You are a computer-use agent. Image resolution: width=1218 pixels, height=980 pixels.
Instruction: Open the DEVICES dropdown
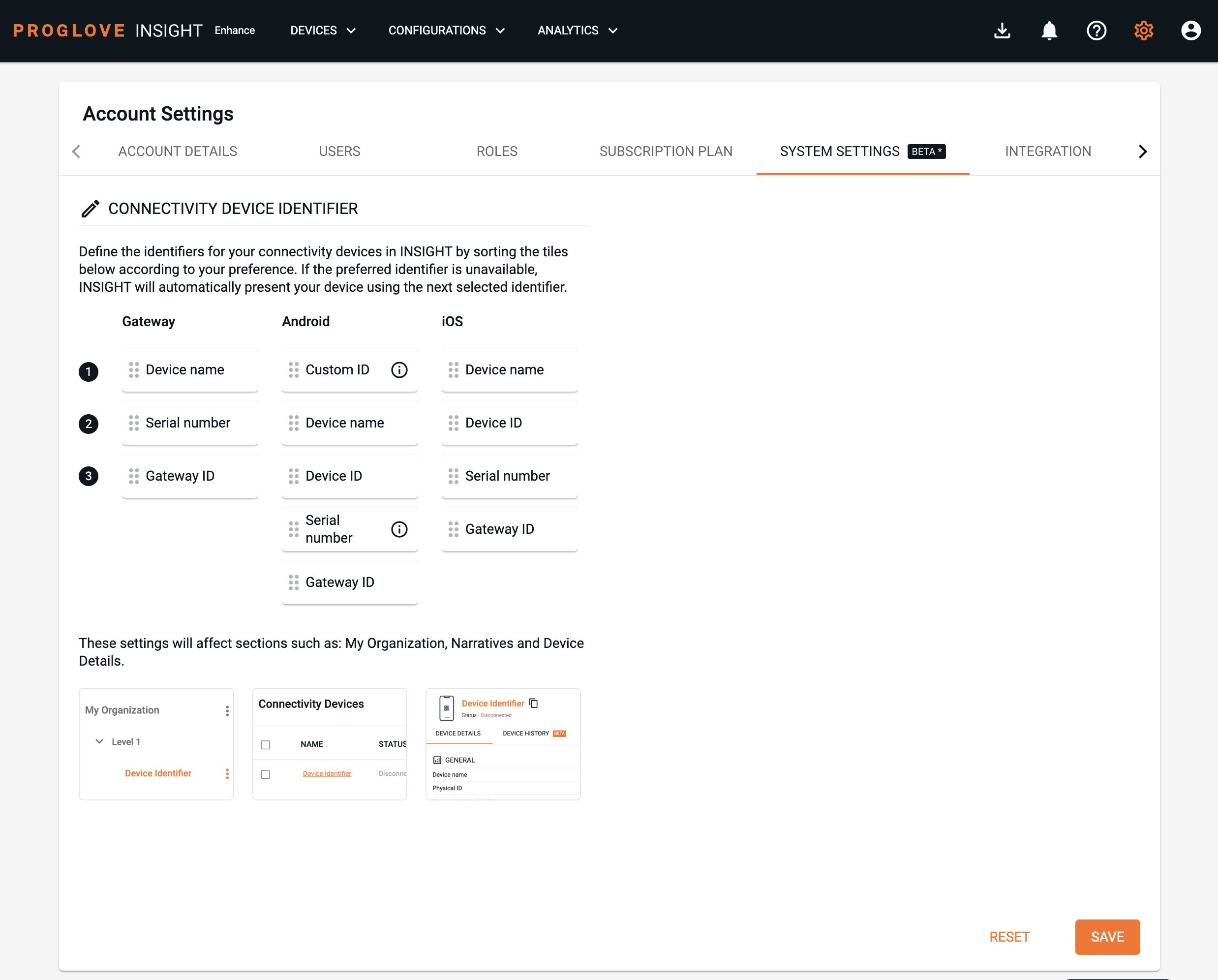pos(323,31)
